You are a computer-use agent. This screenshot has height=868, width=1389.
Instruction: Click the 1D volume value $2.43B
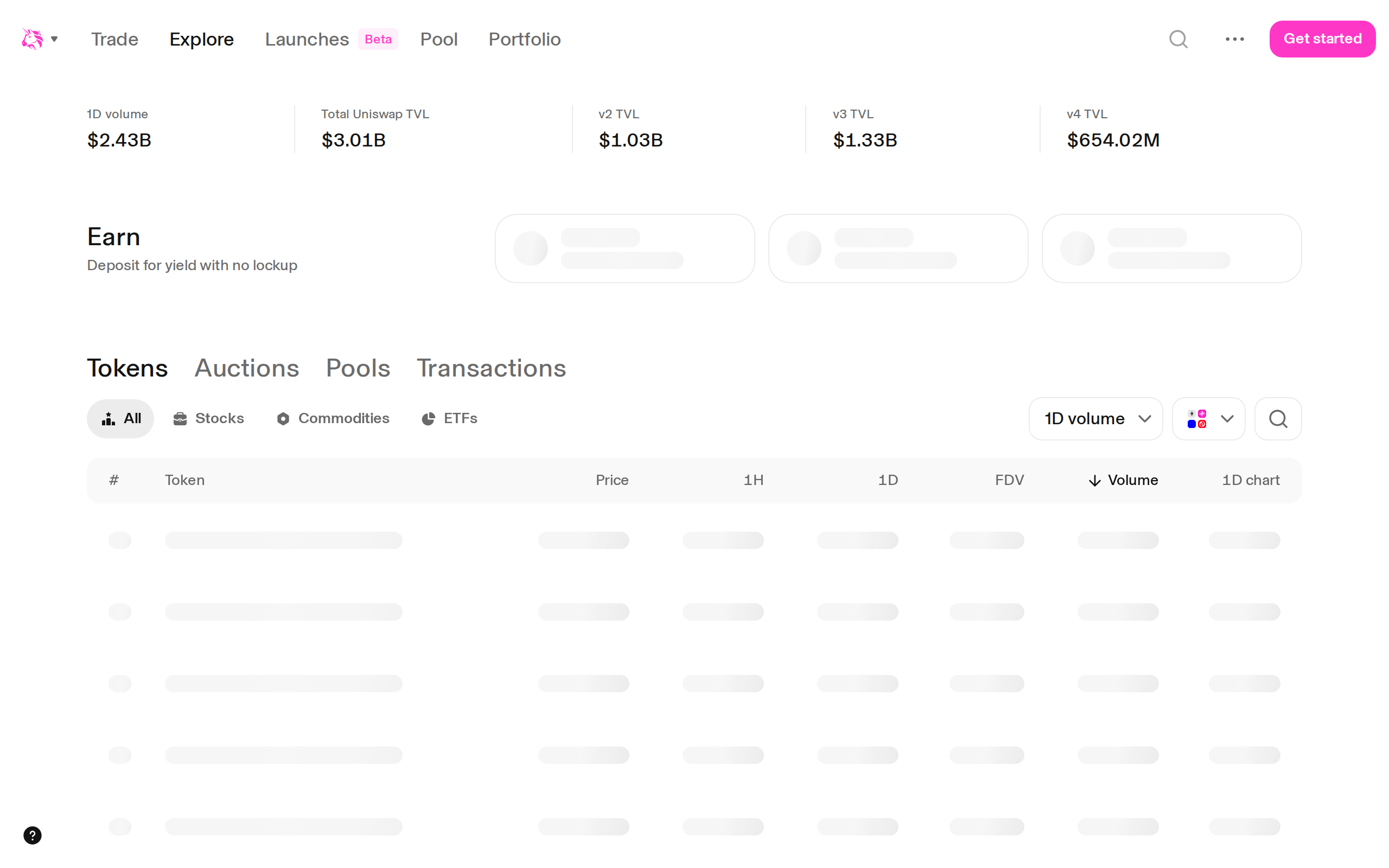[x=119, y=140]
